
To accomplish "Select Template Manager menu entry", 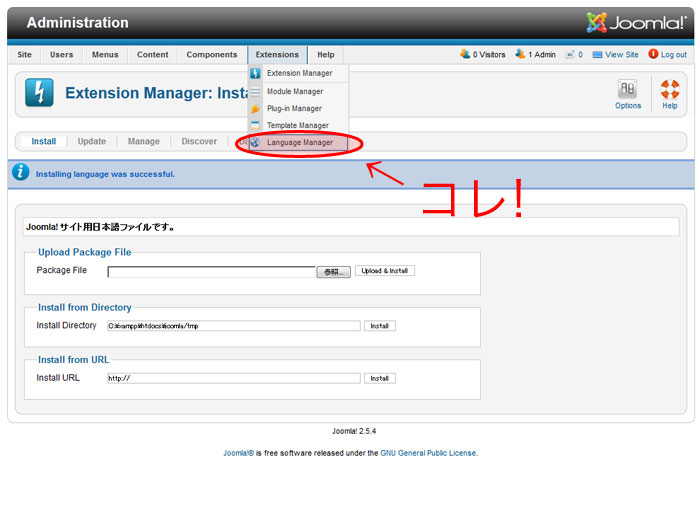I will point(297,125).
